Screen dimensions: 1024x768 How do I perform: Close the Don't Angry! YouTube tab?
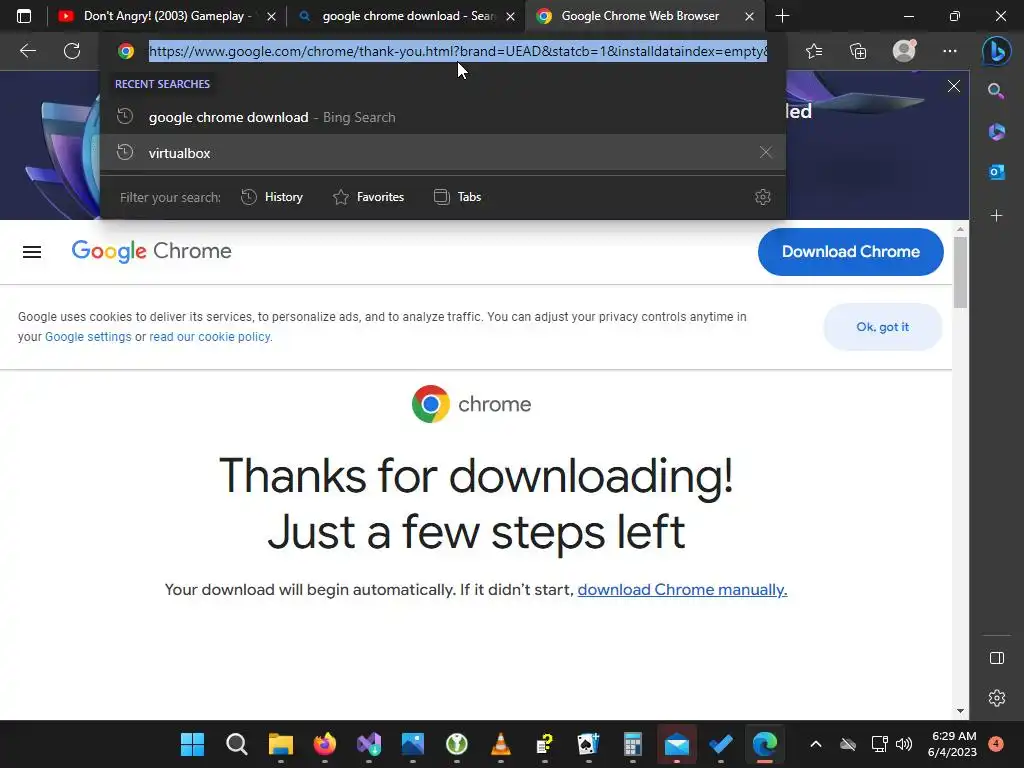pos(271,16)
